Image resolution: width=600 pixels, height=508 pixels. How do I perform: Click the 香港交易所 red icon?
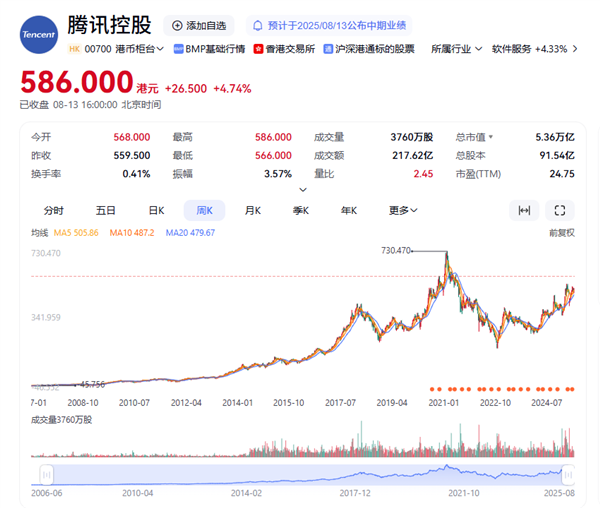pyautogui.click(x=255, y=48)
